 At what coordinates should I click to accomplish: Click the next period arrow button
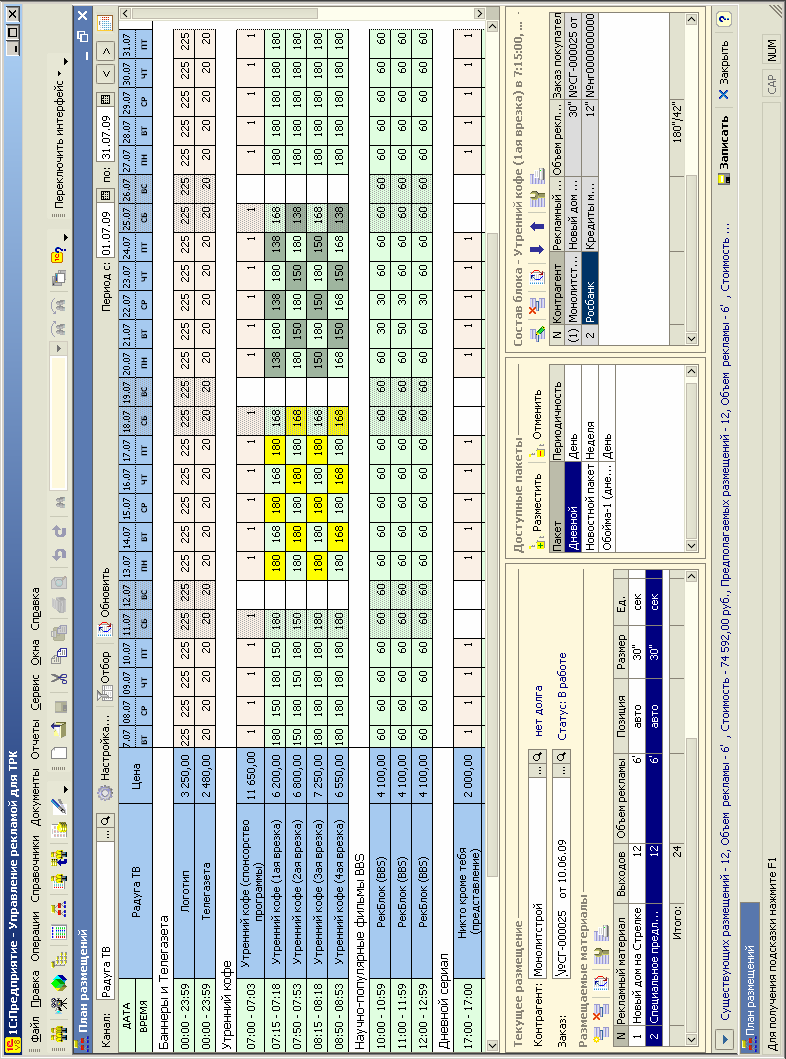point(105,50)
